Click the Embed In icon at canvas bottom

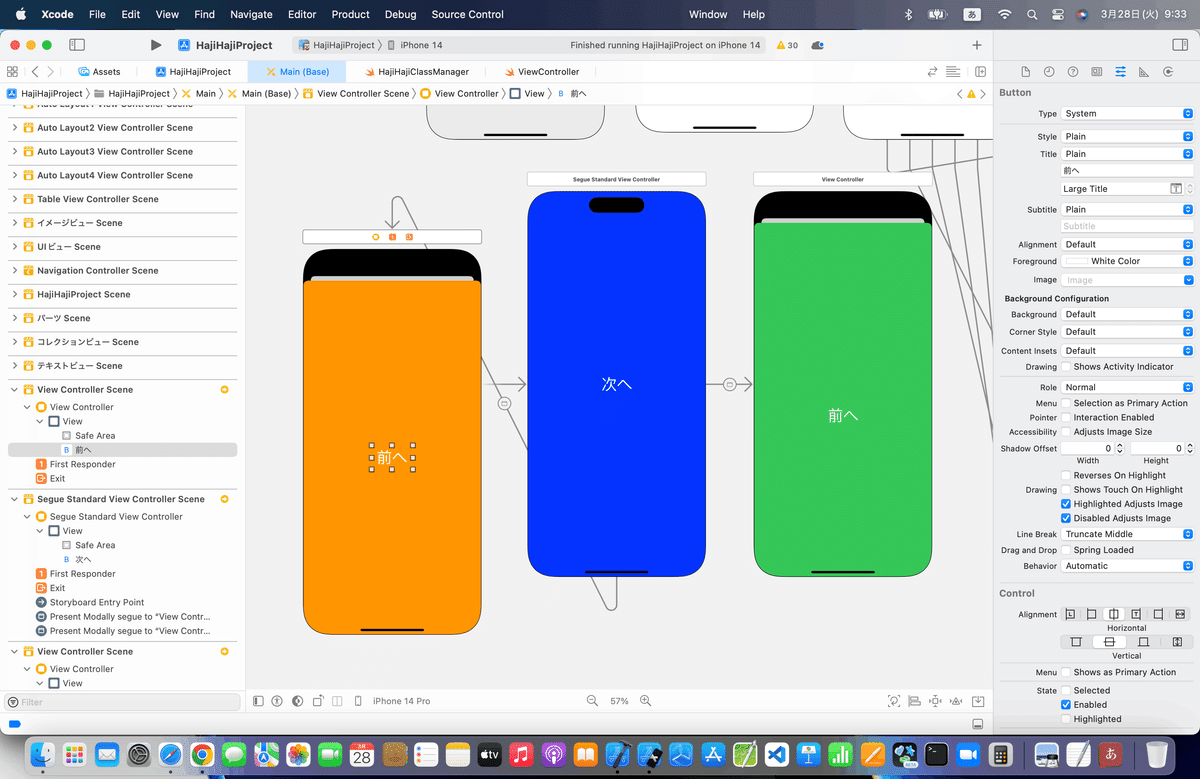978,701
